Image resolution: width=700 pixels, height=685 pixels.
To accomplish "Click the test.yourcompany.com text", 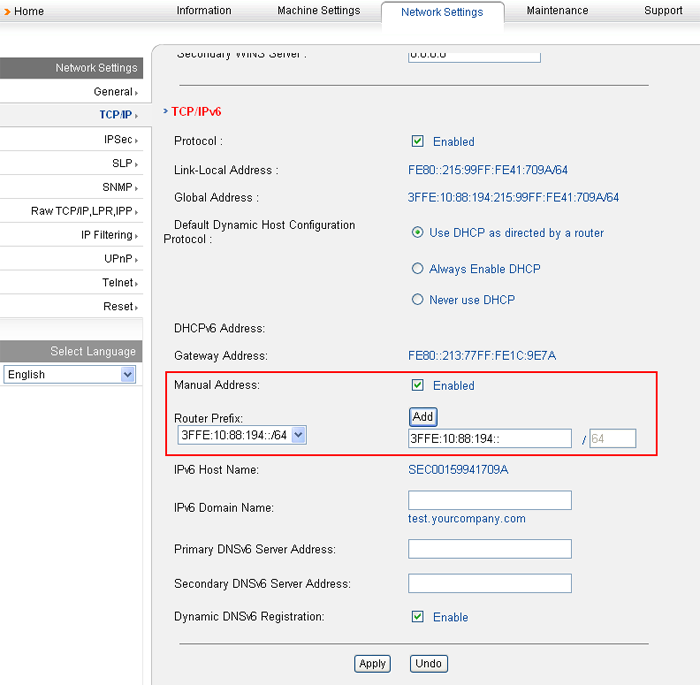I will pyautogui.click(x=467, y=519).
